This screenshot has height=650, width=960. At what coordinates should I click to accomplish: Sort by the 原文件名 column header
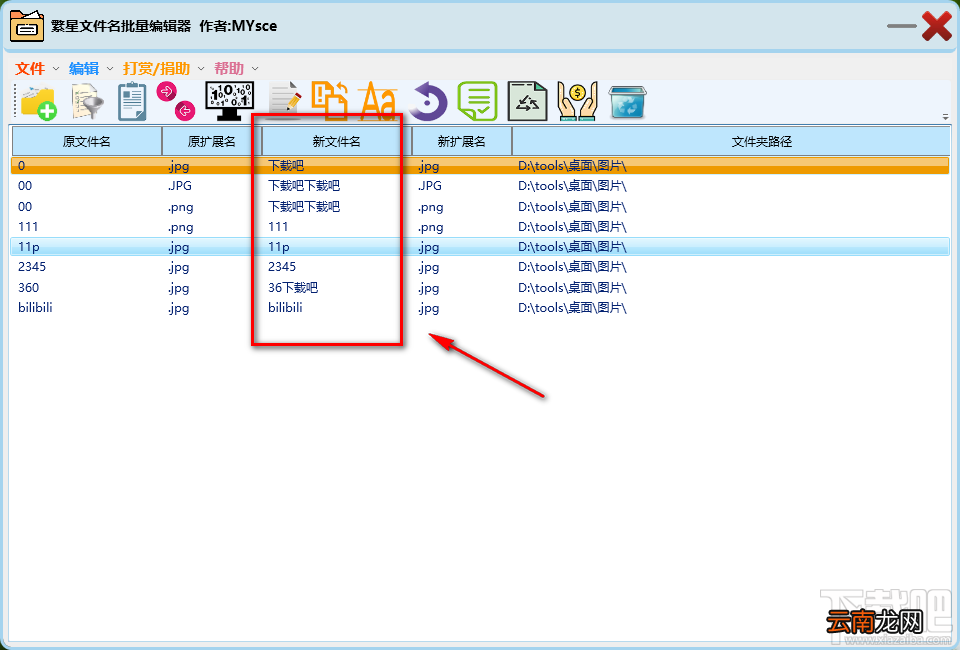coord(86,141)
